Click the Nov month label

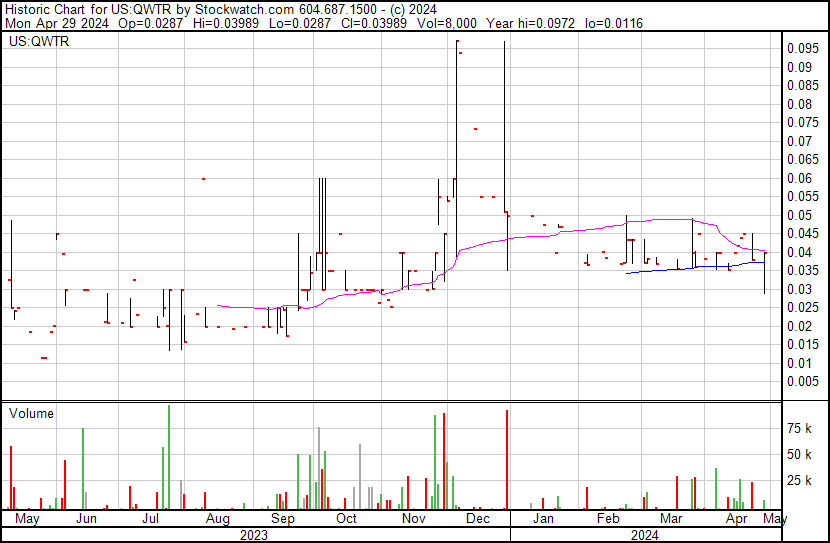click(x=413, y=519)
